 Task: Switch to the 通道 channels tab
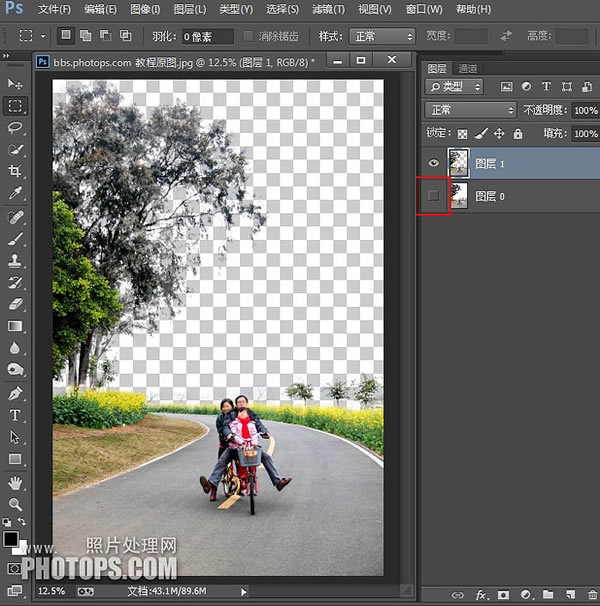467,69
